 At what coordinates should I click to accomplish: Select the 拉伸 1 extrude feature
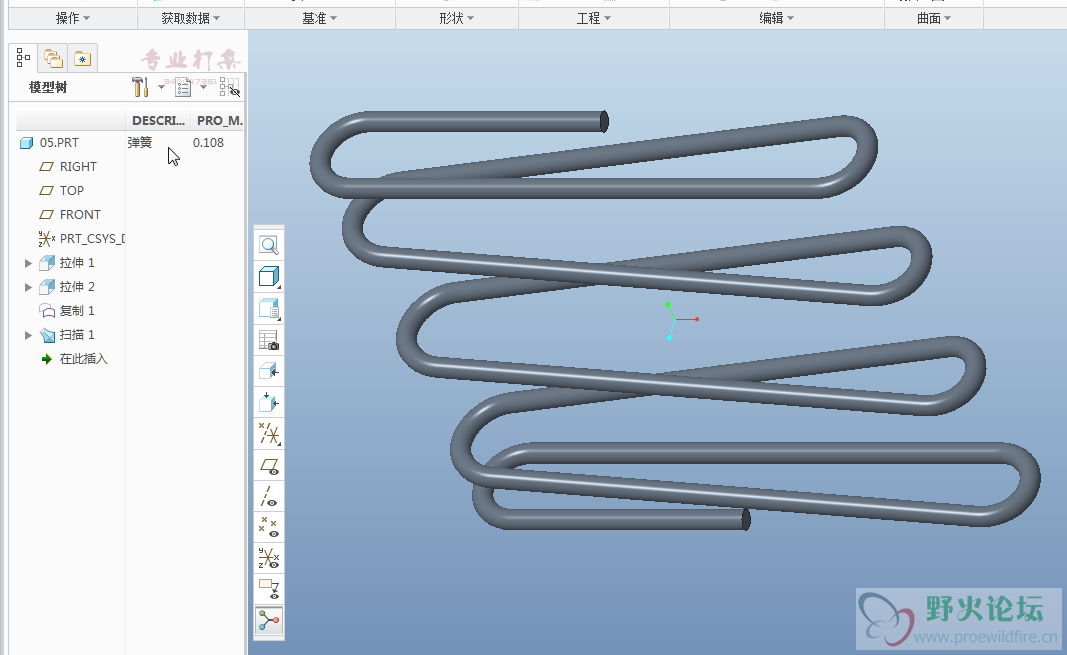pos(77,263)
